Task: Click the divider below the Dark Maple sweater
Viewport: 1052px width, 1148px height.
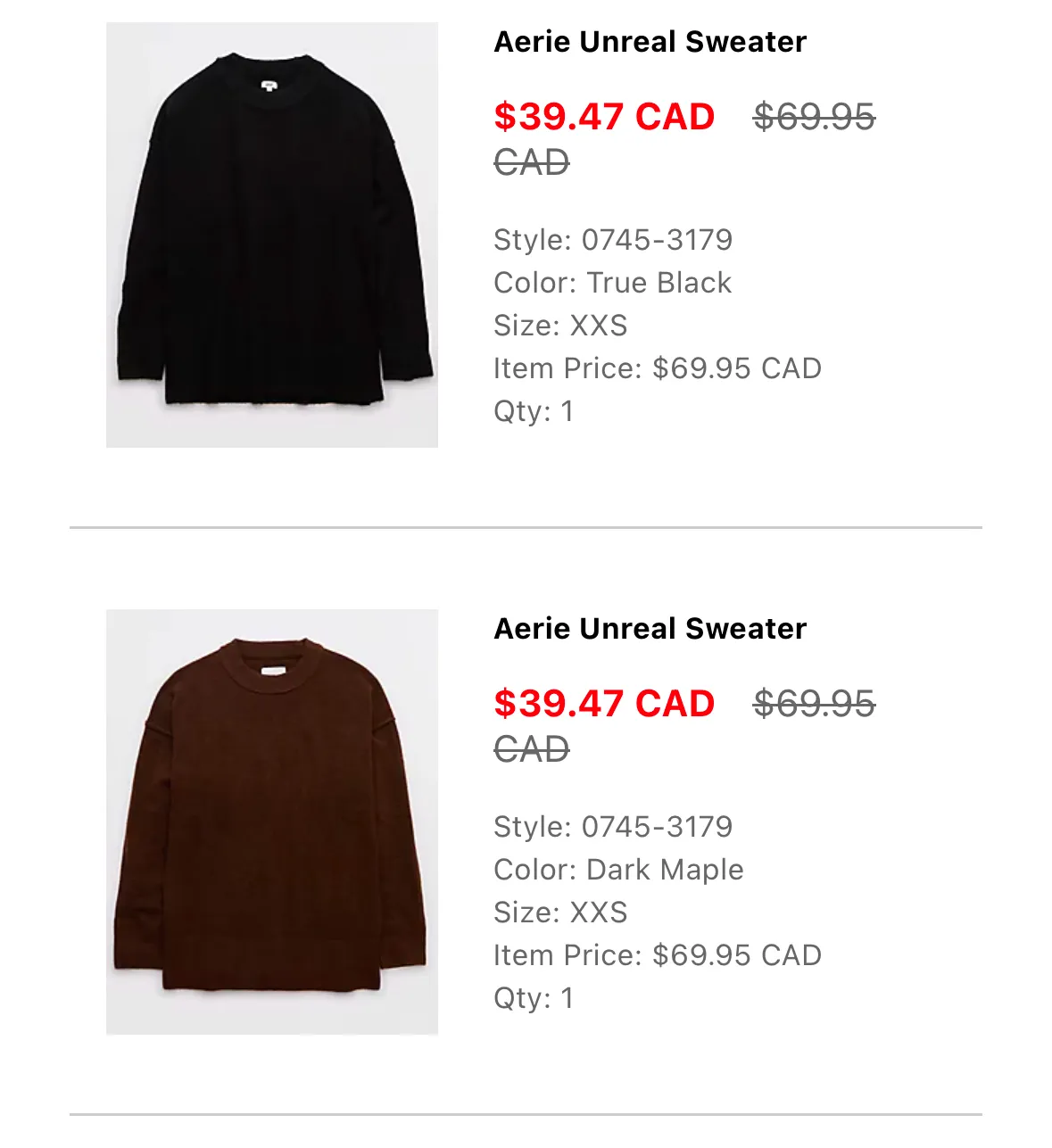Action: coord(526,1114)
